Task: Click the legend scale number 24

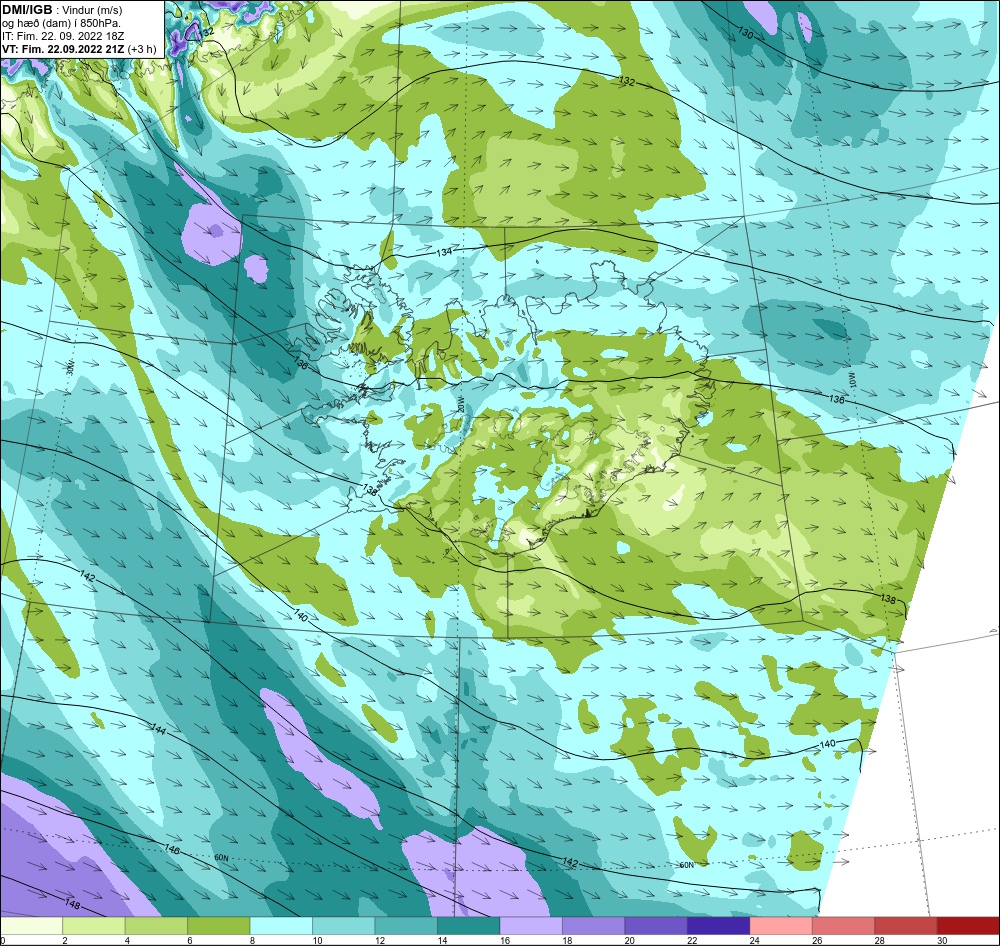Action: coord(754,940)
